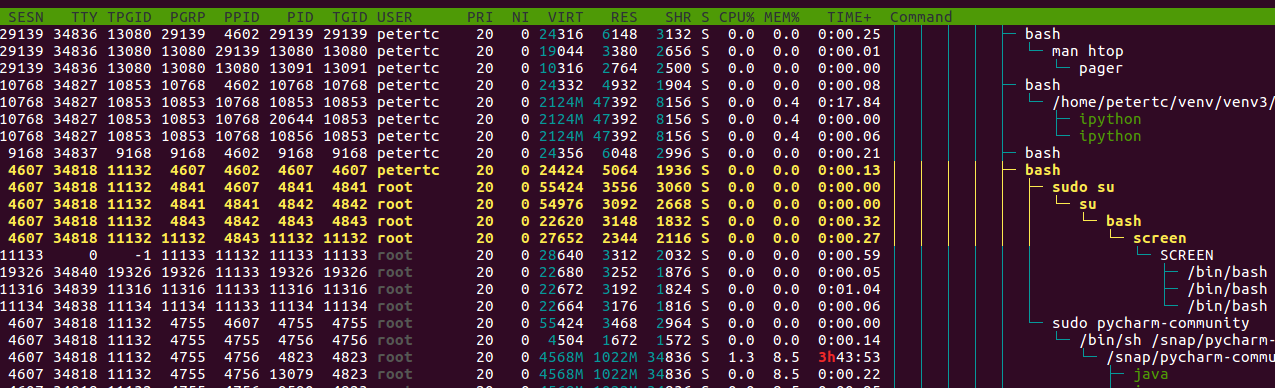Click the VIRT value 19044
The image size is (1275, 388).
point(562,52)
